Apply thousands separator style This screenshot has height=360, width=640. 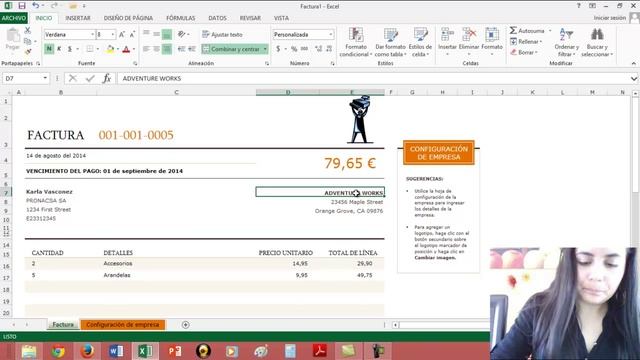click(304, 49)
